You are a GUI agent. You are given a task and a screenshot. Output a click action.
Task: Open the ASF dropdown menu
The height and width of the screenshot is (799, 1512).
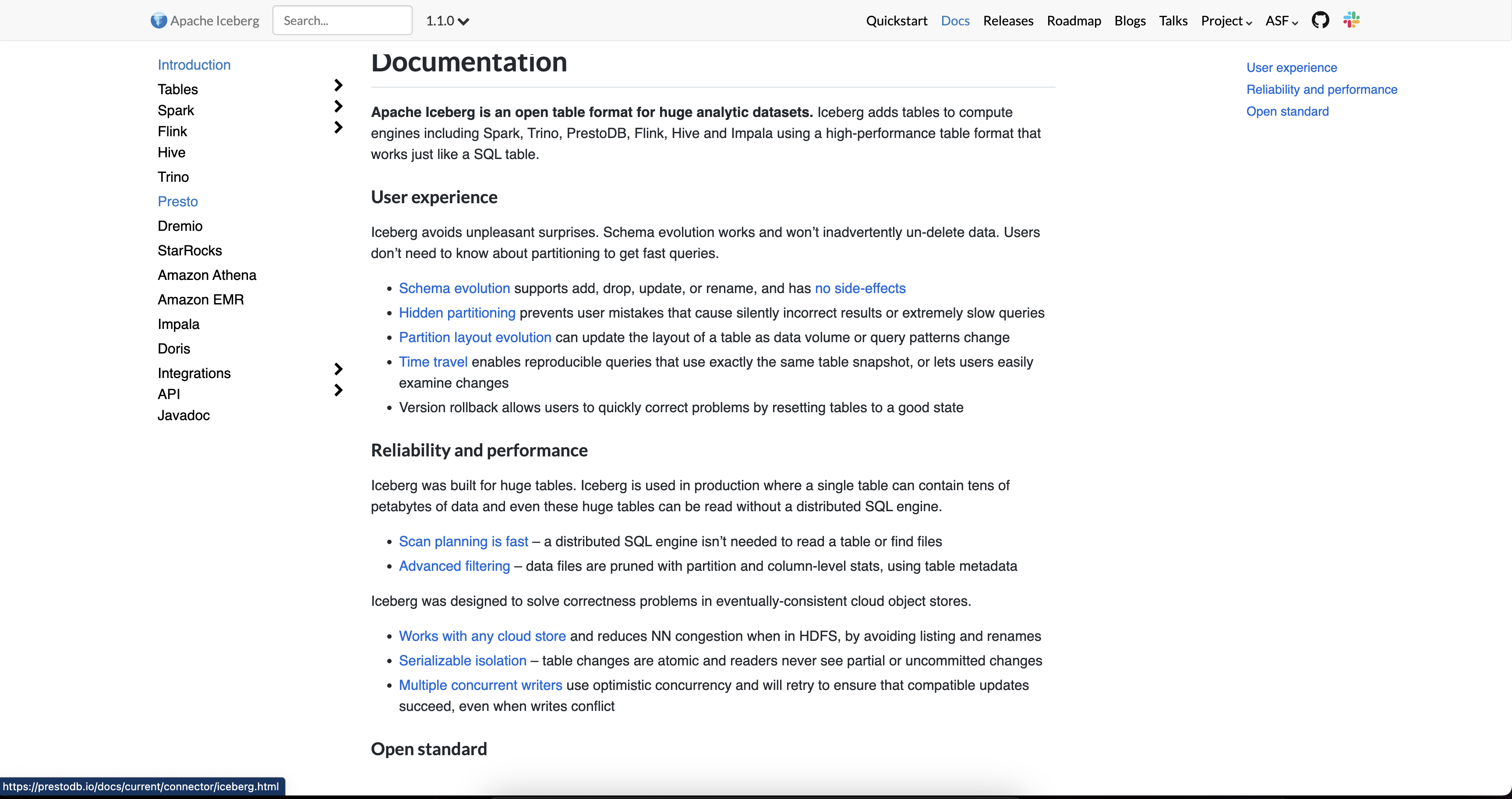(1281, 21)
